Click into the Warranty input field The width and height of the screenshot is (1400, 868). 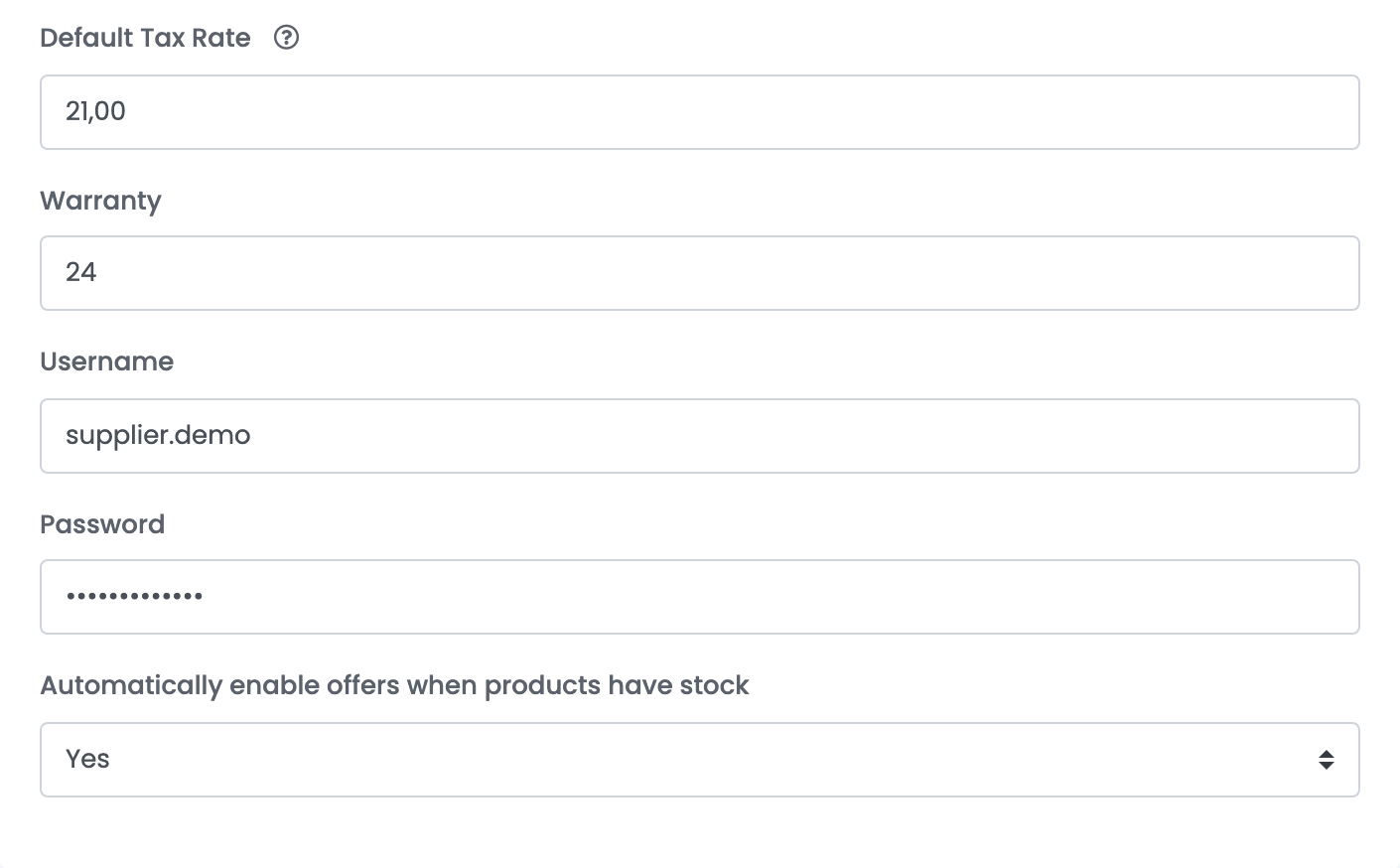click(x=699, y=273)
